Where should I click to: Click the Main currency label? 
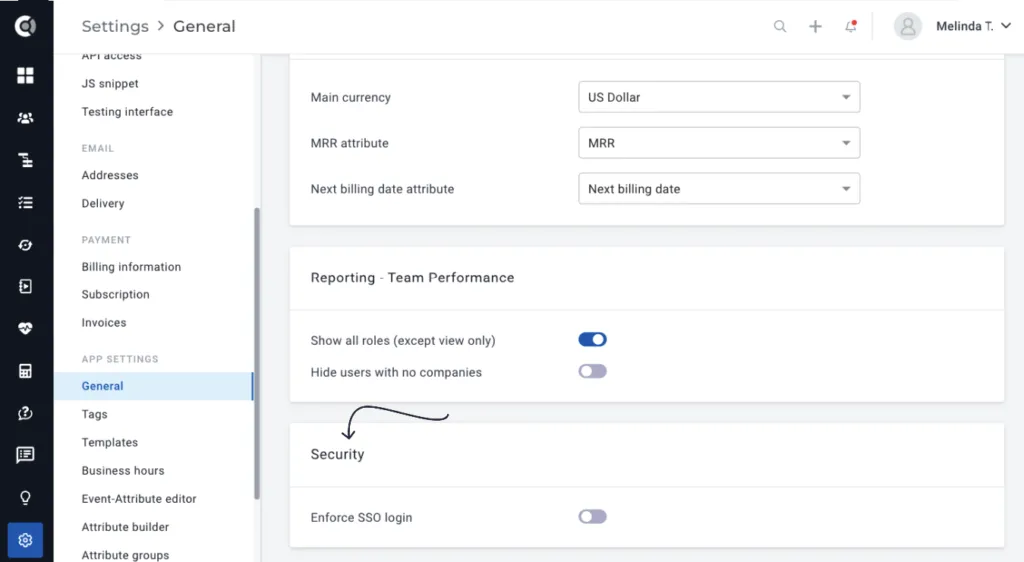(x=351, y=97)
